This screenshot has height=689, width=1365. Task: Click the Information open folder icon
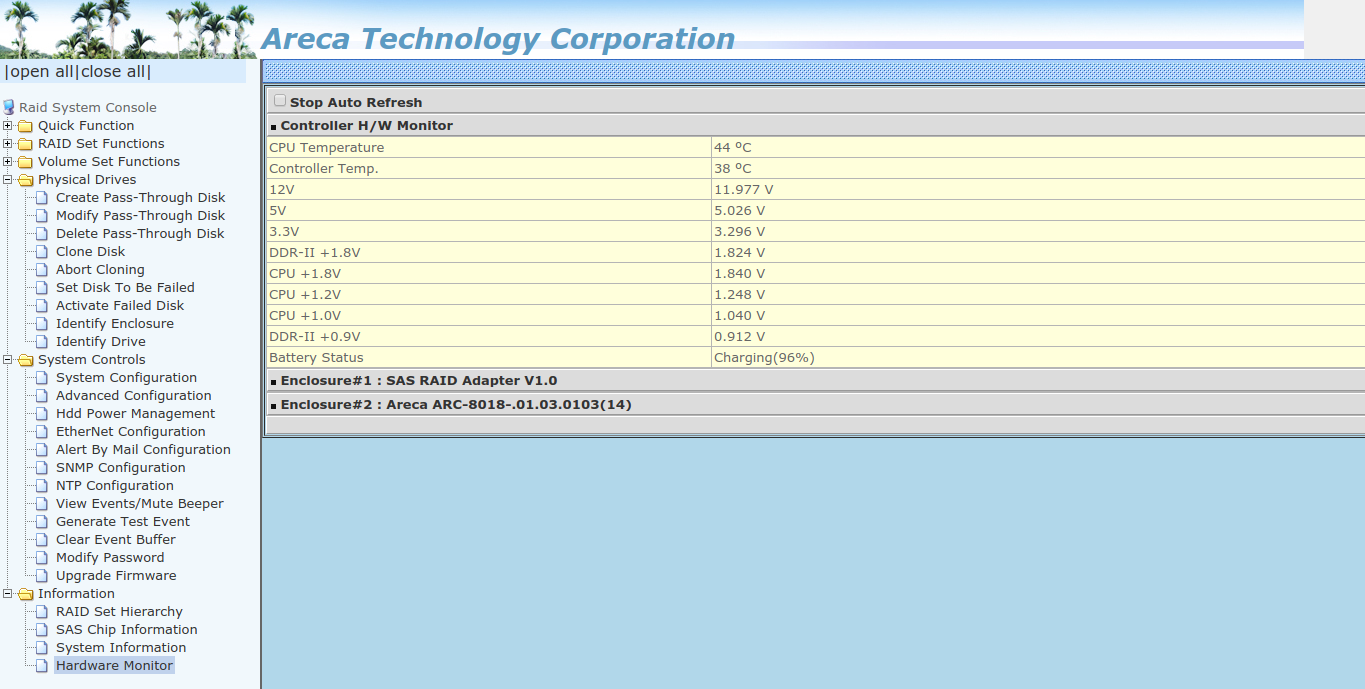tap(25, 594)
